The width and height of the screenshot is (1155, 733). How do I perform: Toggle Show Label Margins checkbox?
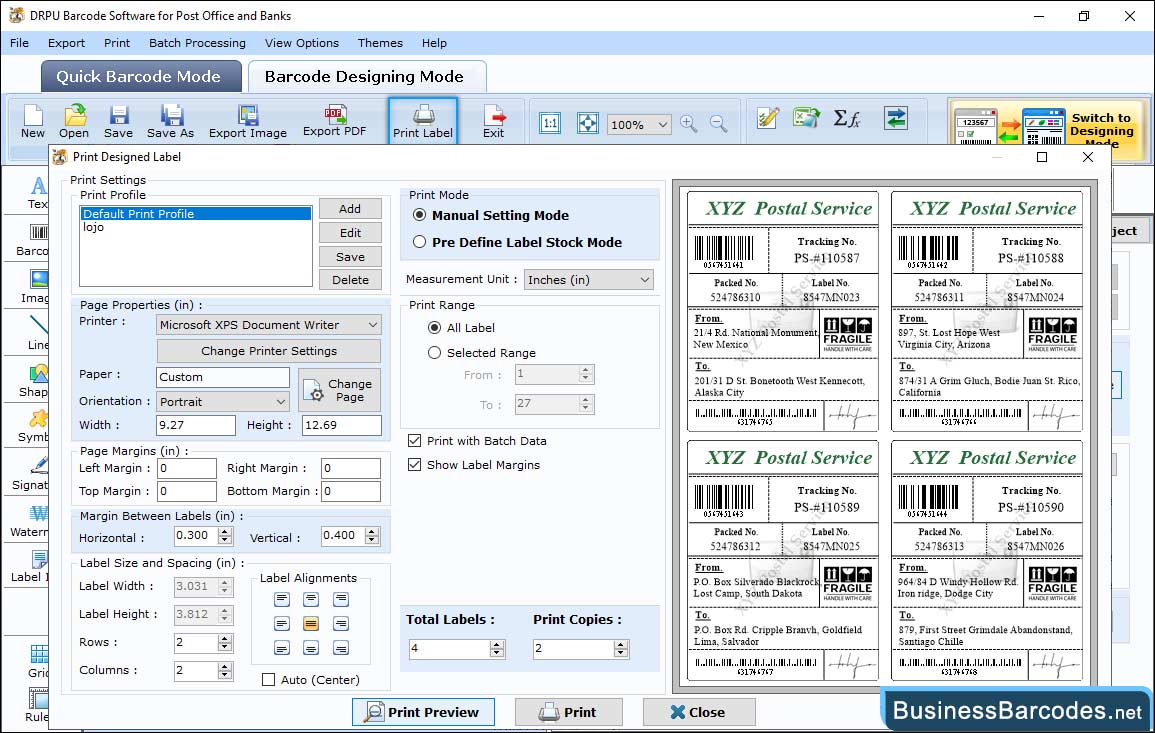415,465
